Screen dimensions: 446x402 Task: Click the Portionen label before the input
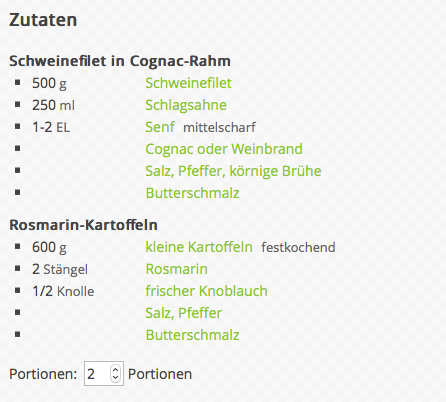(x=43, y=374)
